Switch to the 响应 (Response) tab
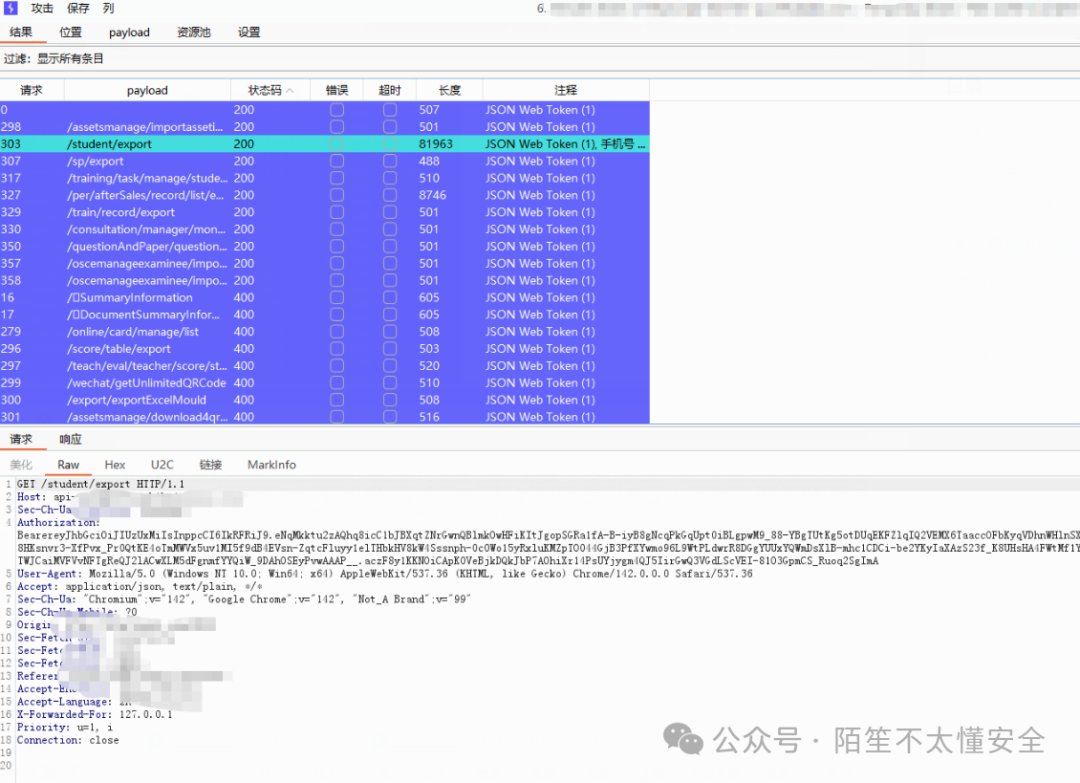The width and height of the screenshot is (1080, 783). click(x=68, y=438)
